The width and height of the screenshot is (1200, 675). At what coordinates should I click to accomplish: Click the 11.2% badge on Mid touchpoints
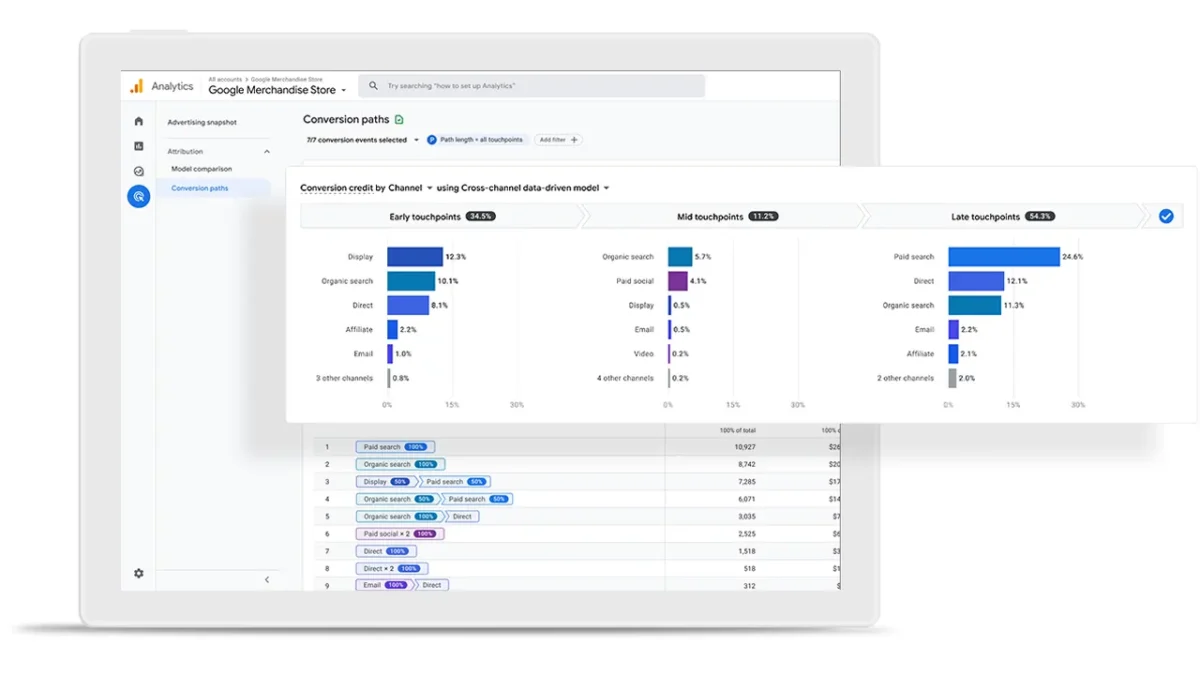[763, 216]
